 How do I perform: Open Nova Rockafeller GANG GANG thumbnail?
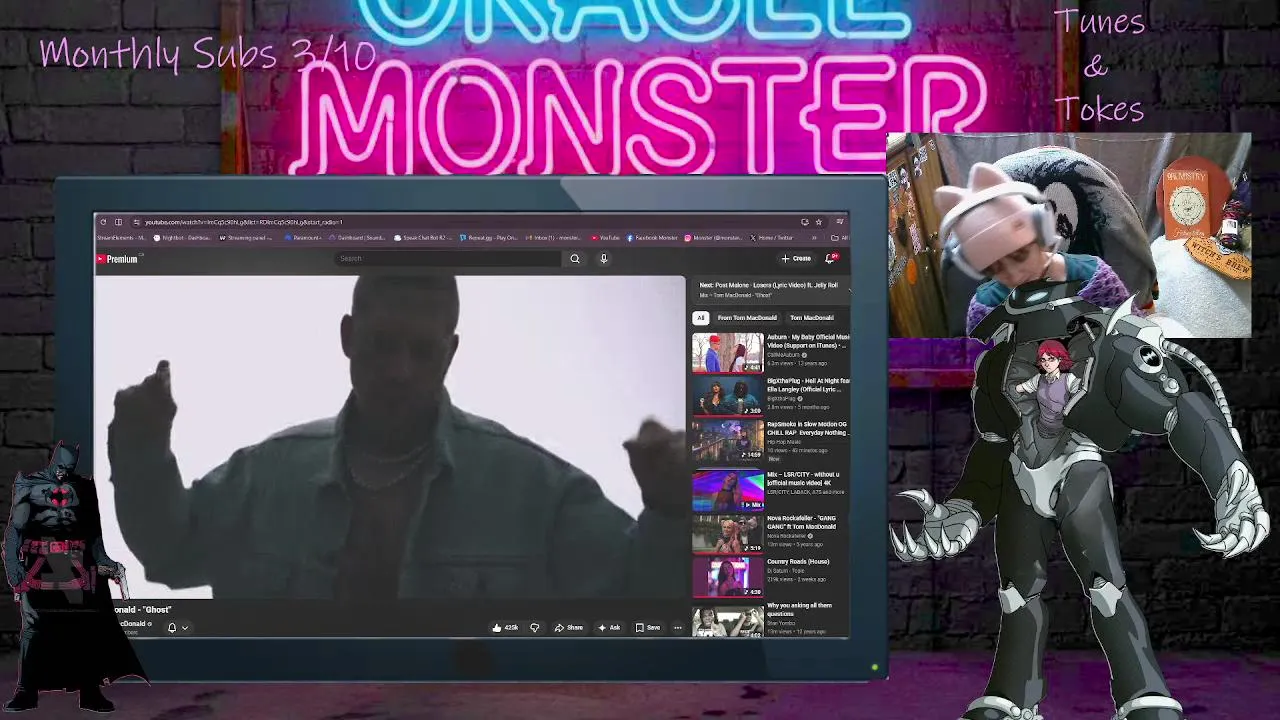pyautogui.click(x=727, y=534)
